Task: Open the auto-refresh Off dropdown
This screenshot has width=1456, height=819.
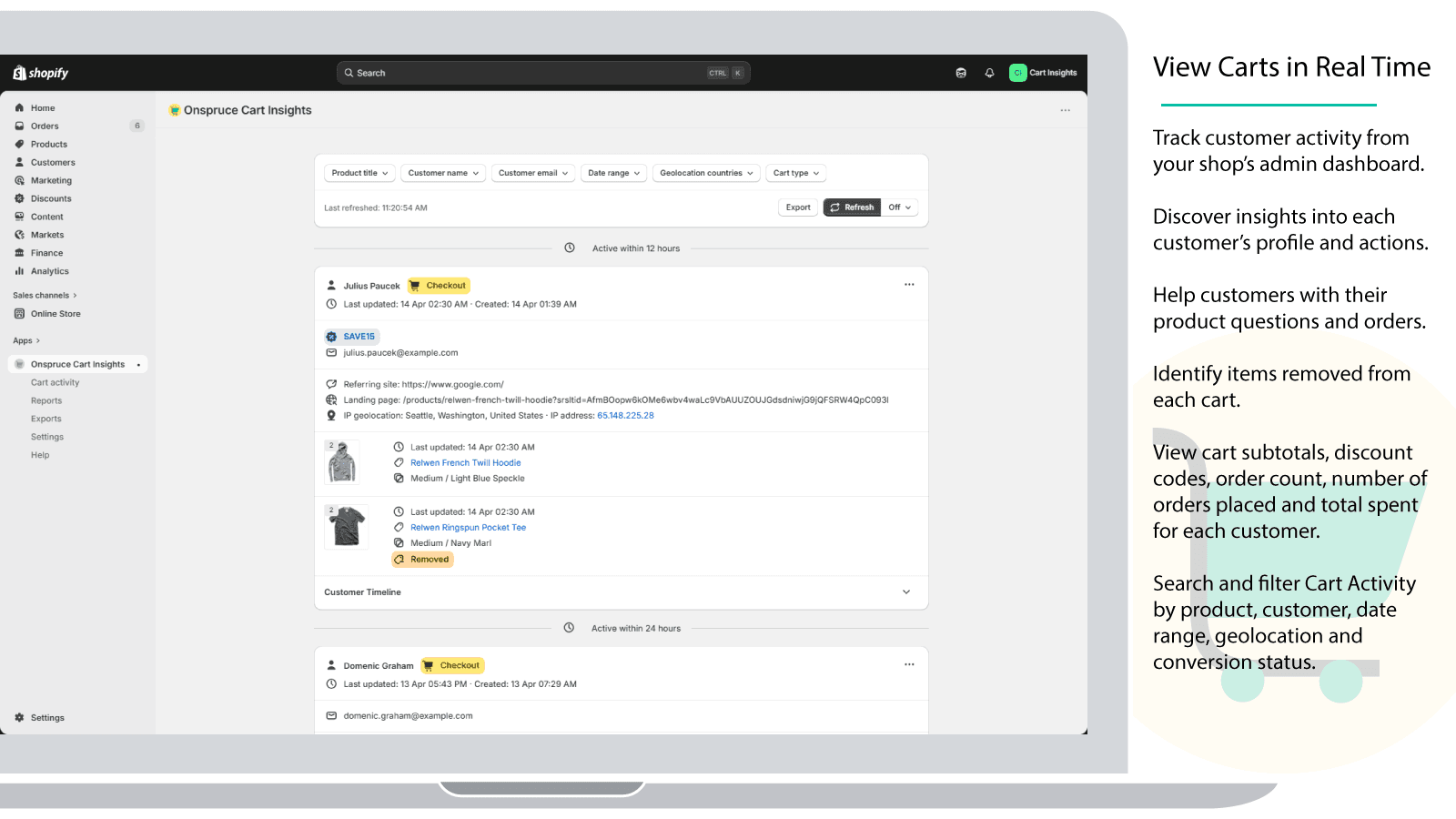Action: pyautogui.click(x=900, y=207)
